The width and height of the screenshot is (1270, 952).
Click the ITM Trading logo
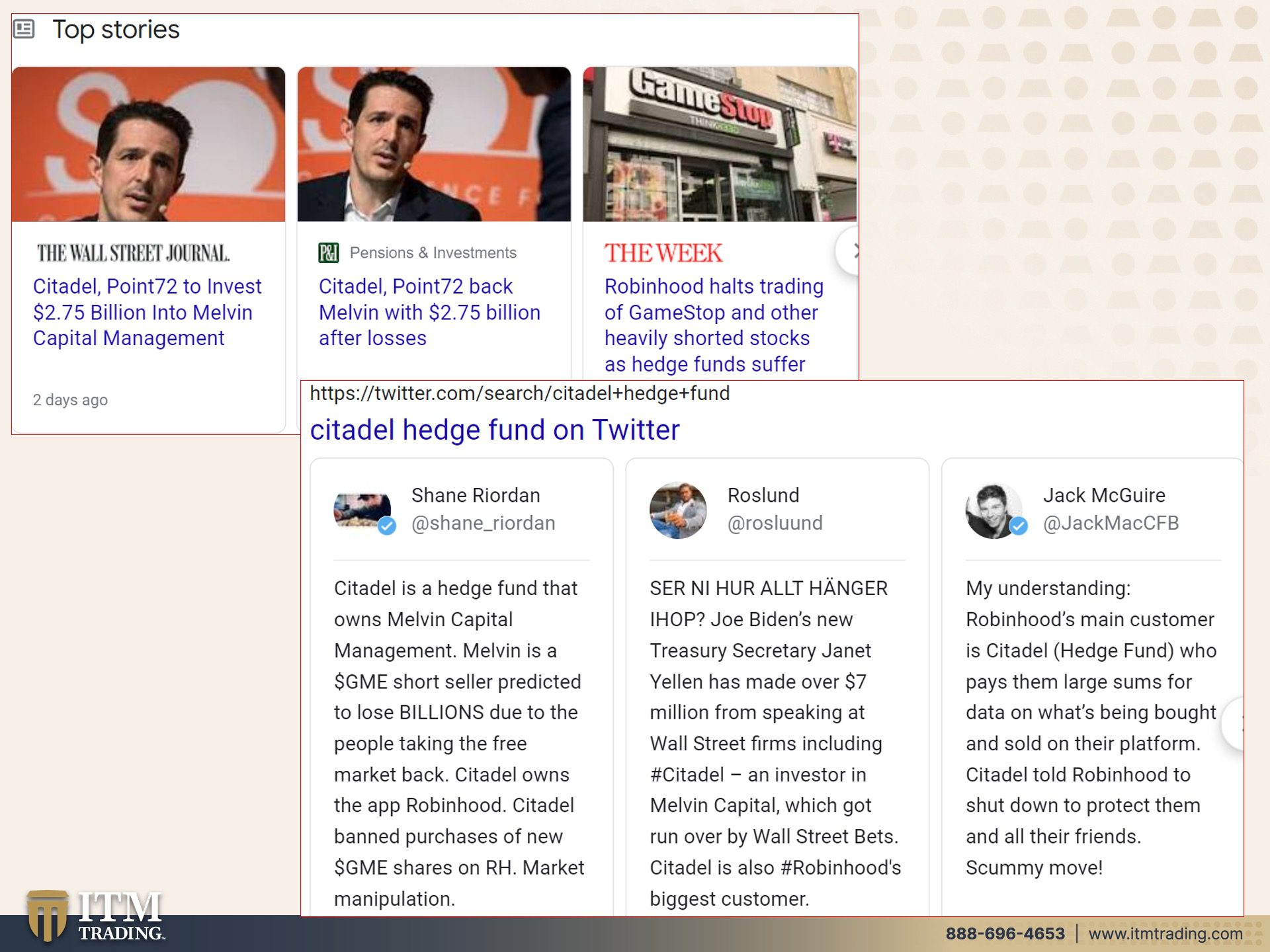pyautogui.click(x=96, y=916)
